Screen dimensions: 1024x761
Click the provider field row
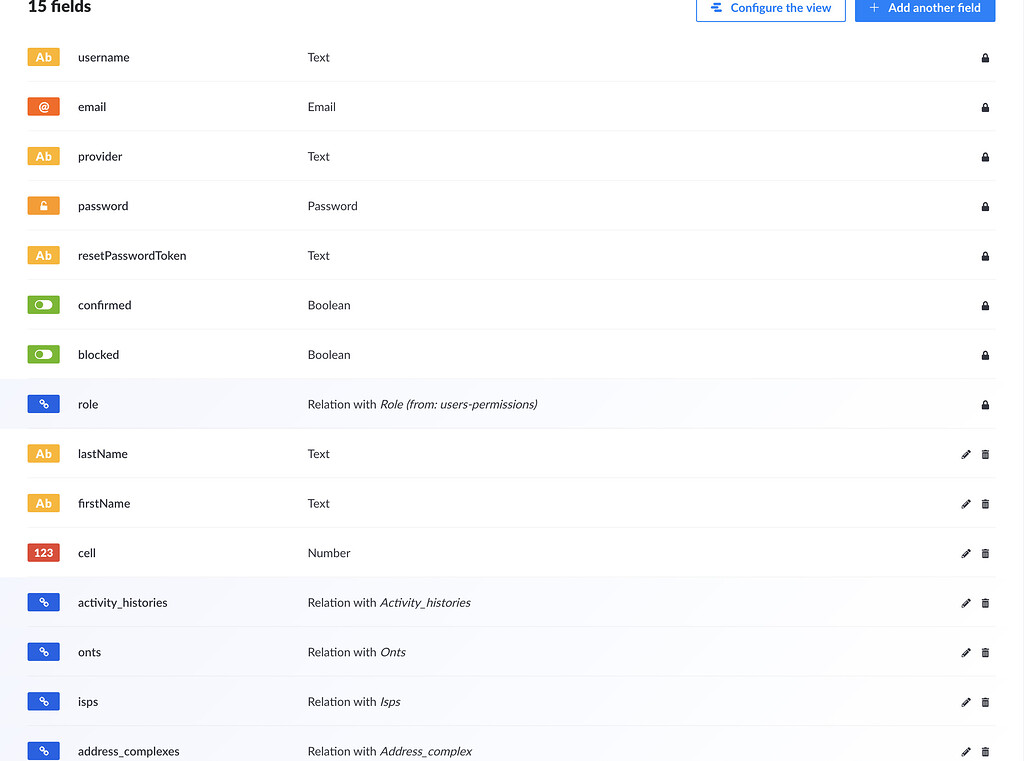coord(400,156)
